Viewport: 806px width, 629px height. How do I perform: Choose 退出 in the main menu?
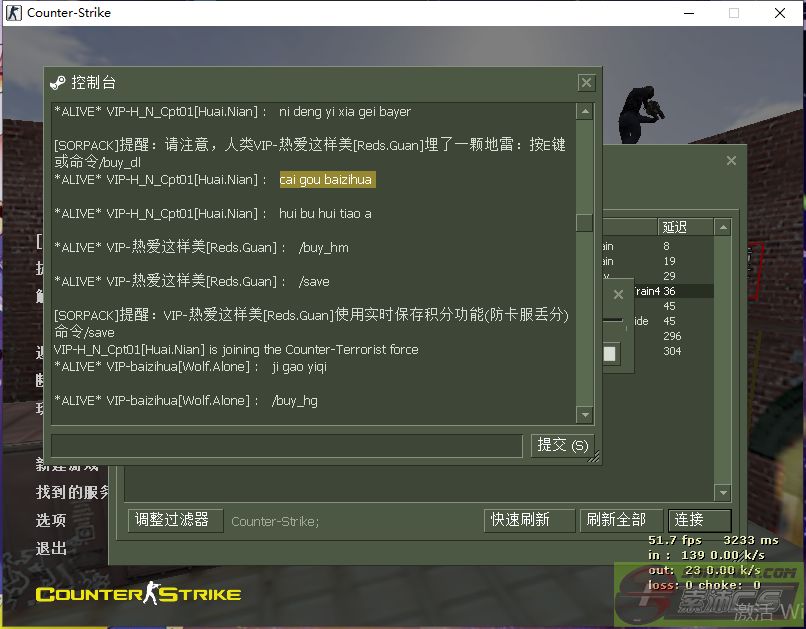(x=51, y=548)
